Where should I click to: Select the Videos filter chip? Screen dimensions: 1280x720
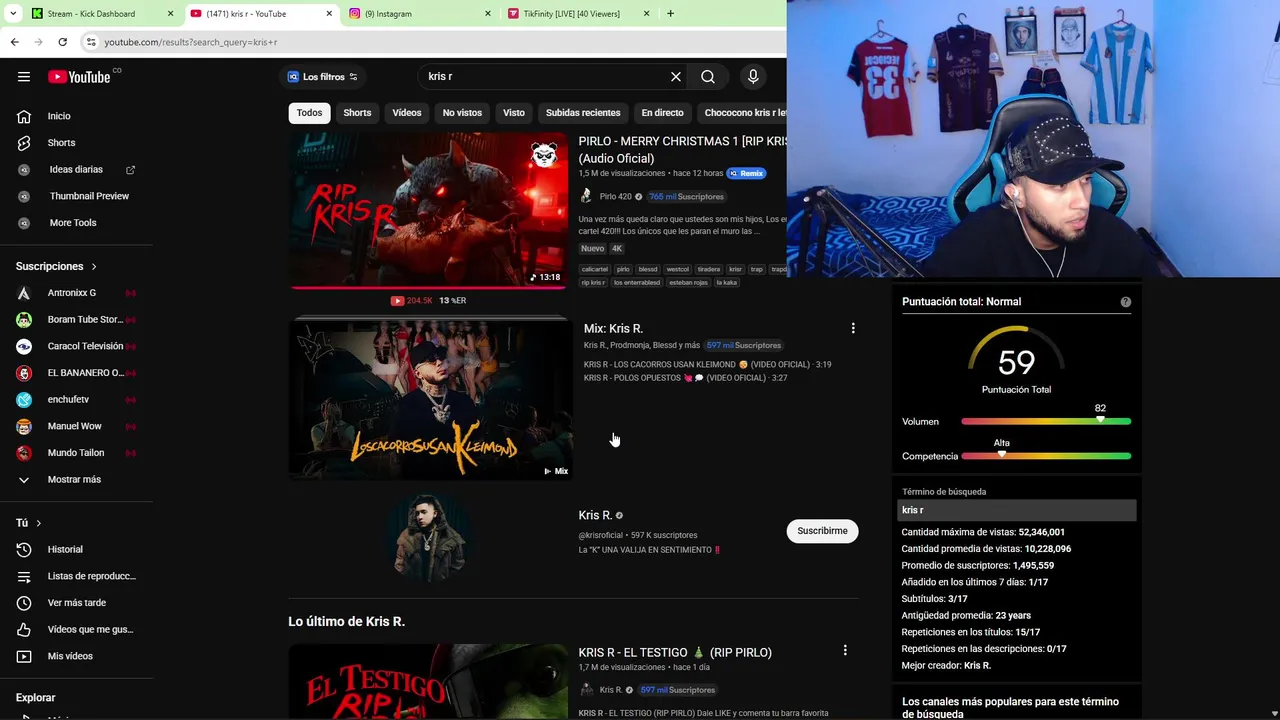[x=407, y=113]
